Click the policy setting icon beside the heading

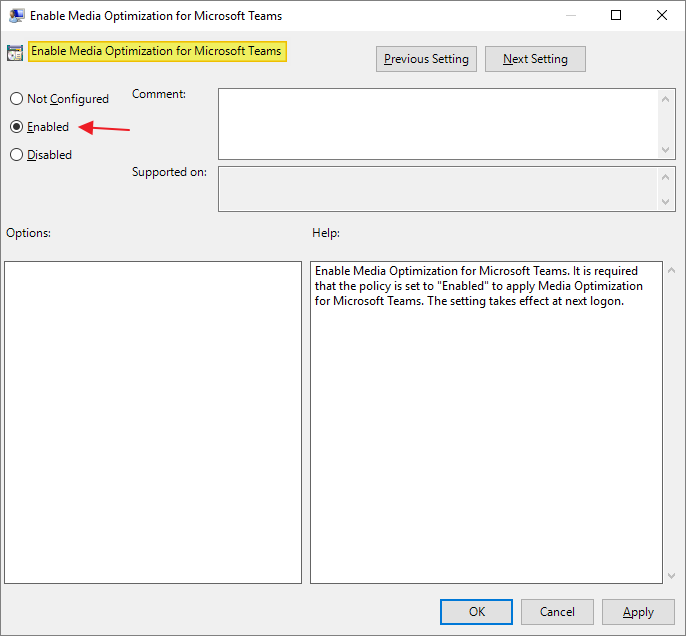point(15,53)
